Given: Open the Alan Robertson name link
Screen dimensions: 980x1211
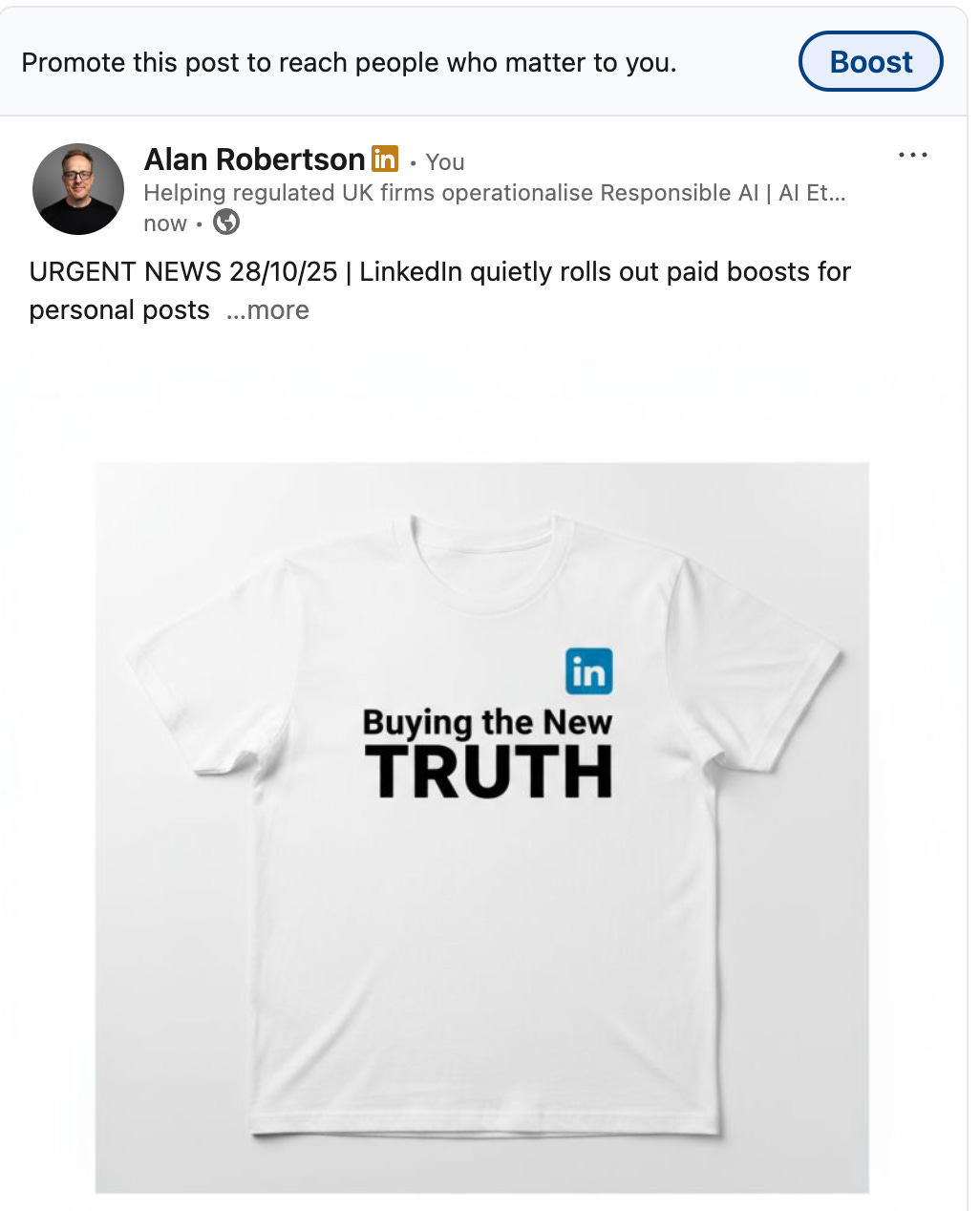Looking at the screenshot, I should click(254, 159).
